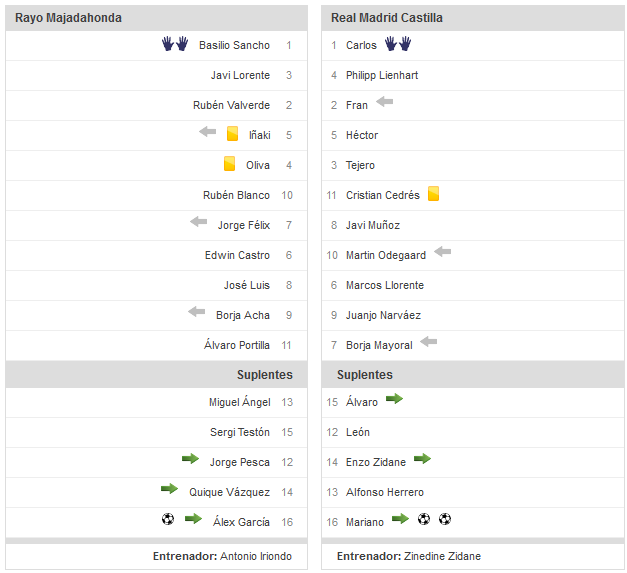Screen dimensions: 627x573
Task: Click goalkeeper gloves icon next to Carlos
Action: click(x=398, y=45)
